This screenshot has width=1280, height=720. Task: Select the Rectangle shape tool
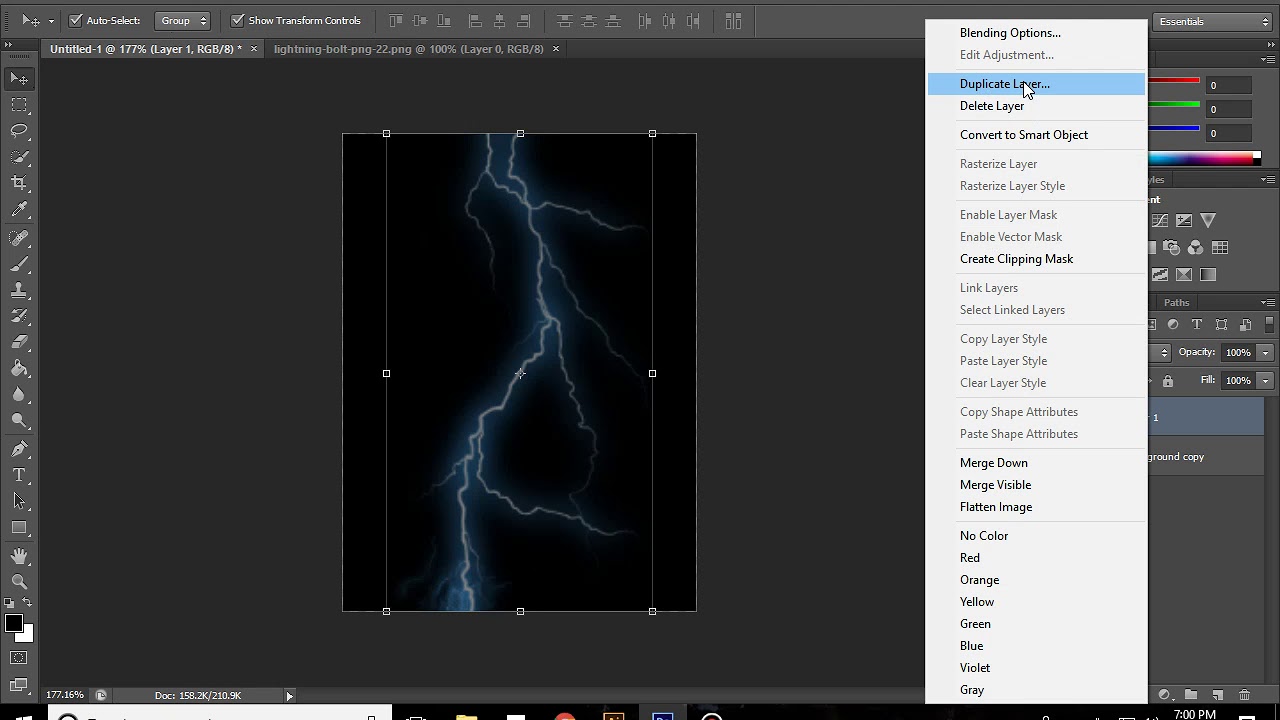tap(19, 527)
